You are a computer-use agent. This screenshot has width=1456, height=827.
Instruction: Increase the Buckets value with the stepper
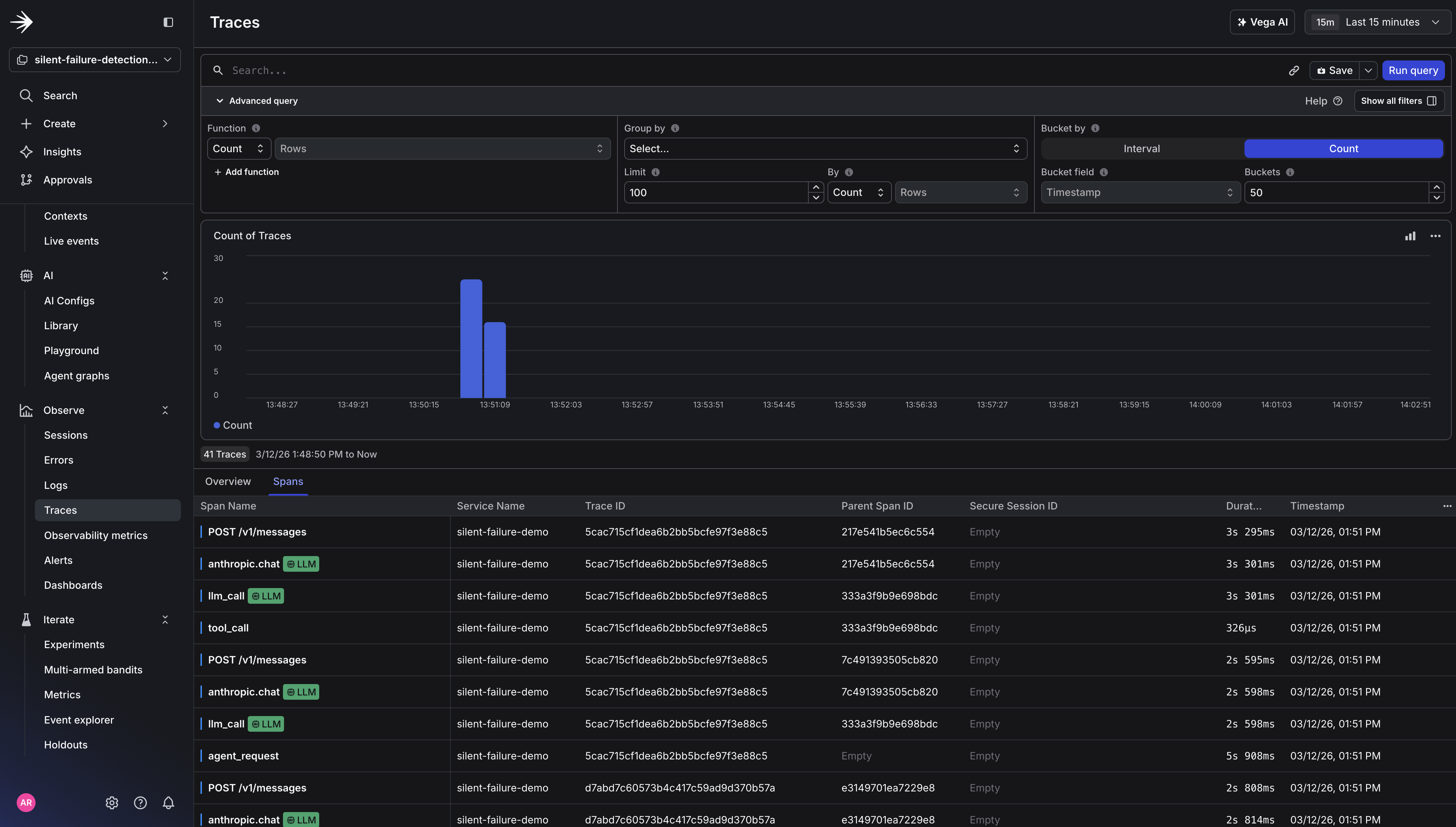pyautogui.click(x=1437, y=187)
